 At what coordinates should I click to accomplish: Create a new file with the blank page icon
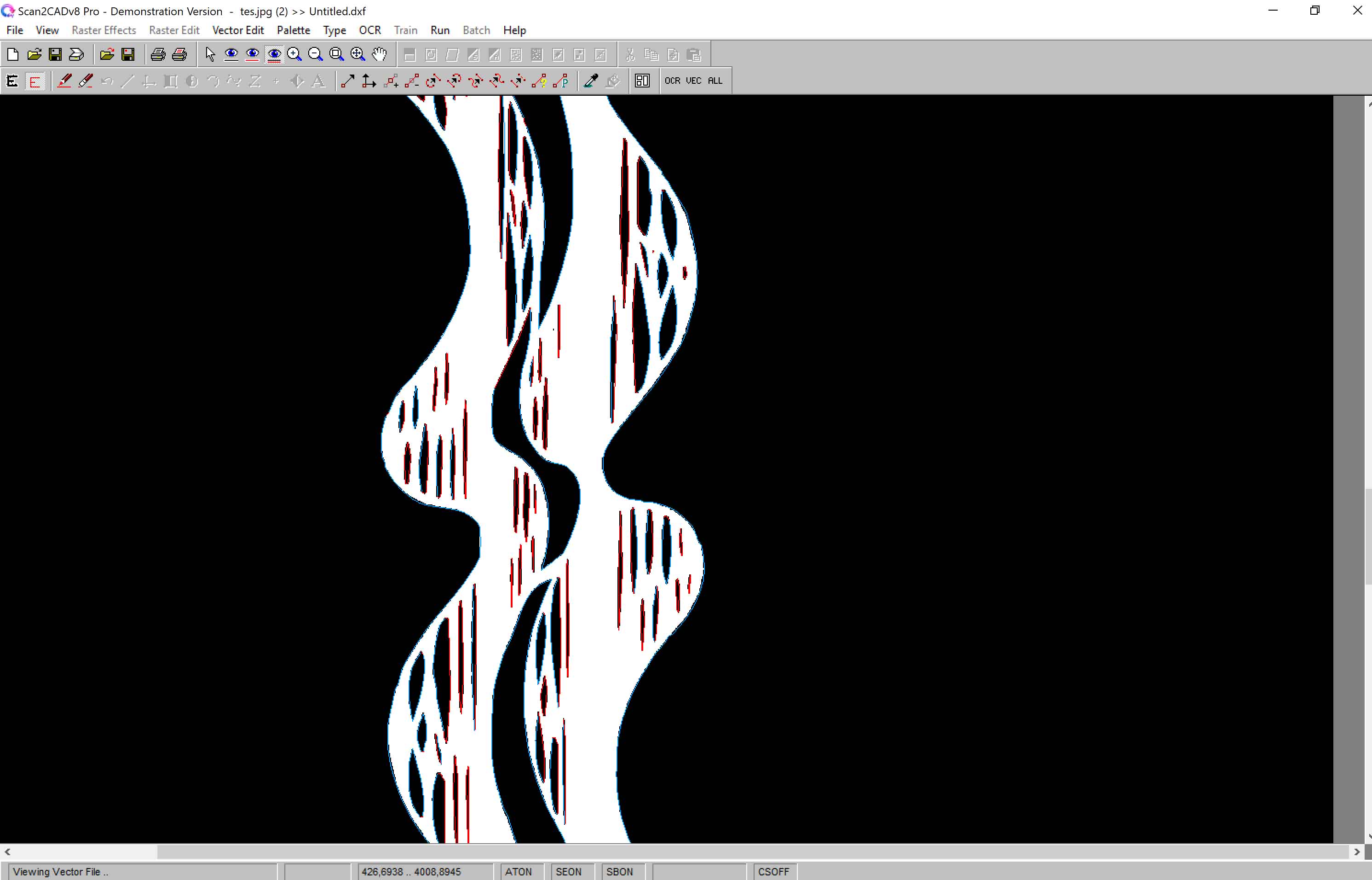pyautogui.click(x=12, y=54)
